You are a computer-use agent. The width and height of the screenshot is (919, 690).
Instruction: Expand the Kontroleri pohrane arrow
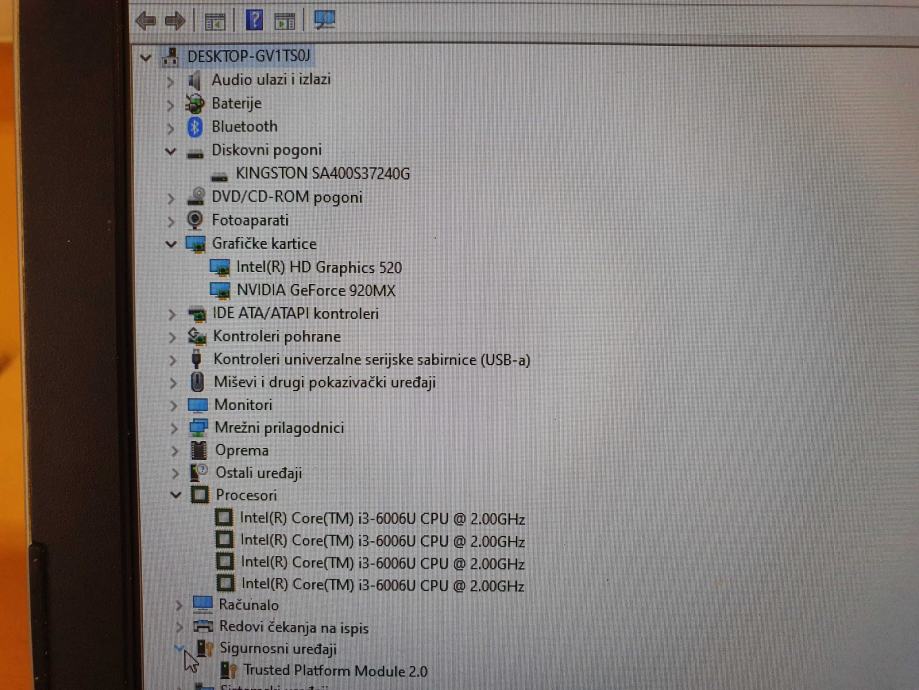(172, 338)
